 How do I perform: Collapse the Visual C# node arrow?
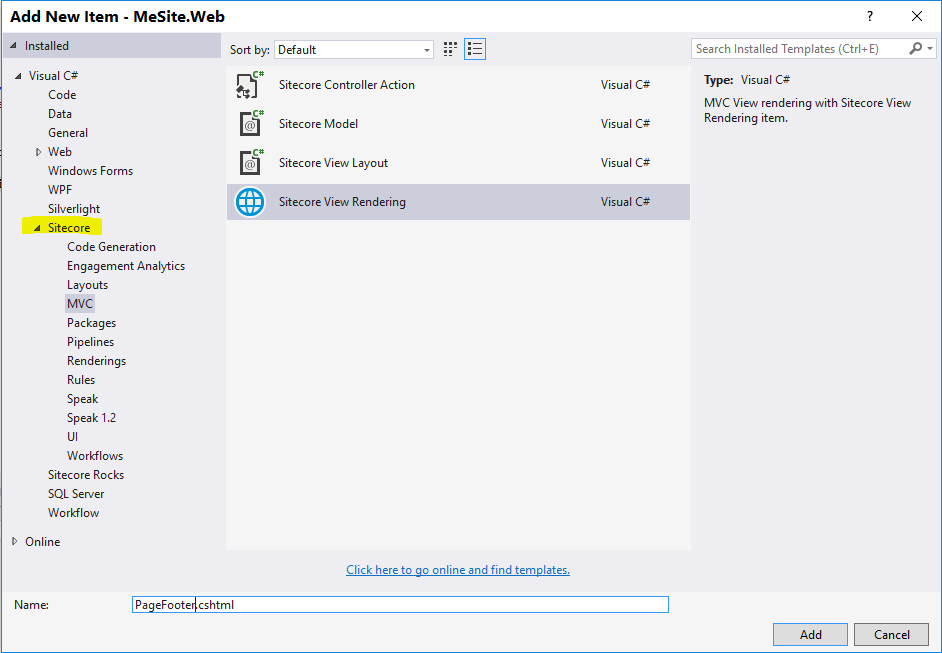tap(18, 76)
